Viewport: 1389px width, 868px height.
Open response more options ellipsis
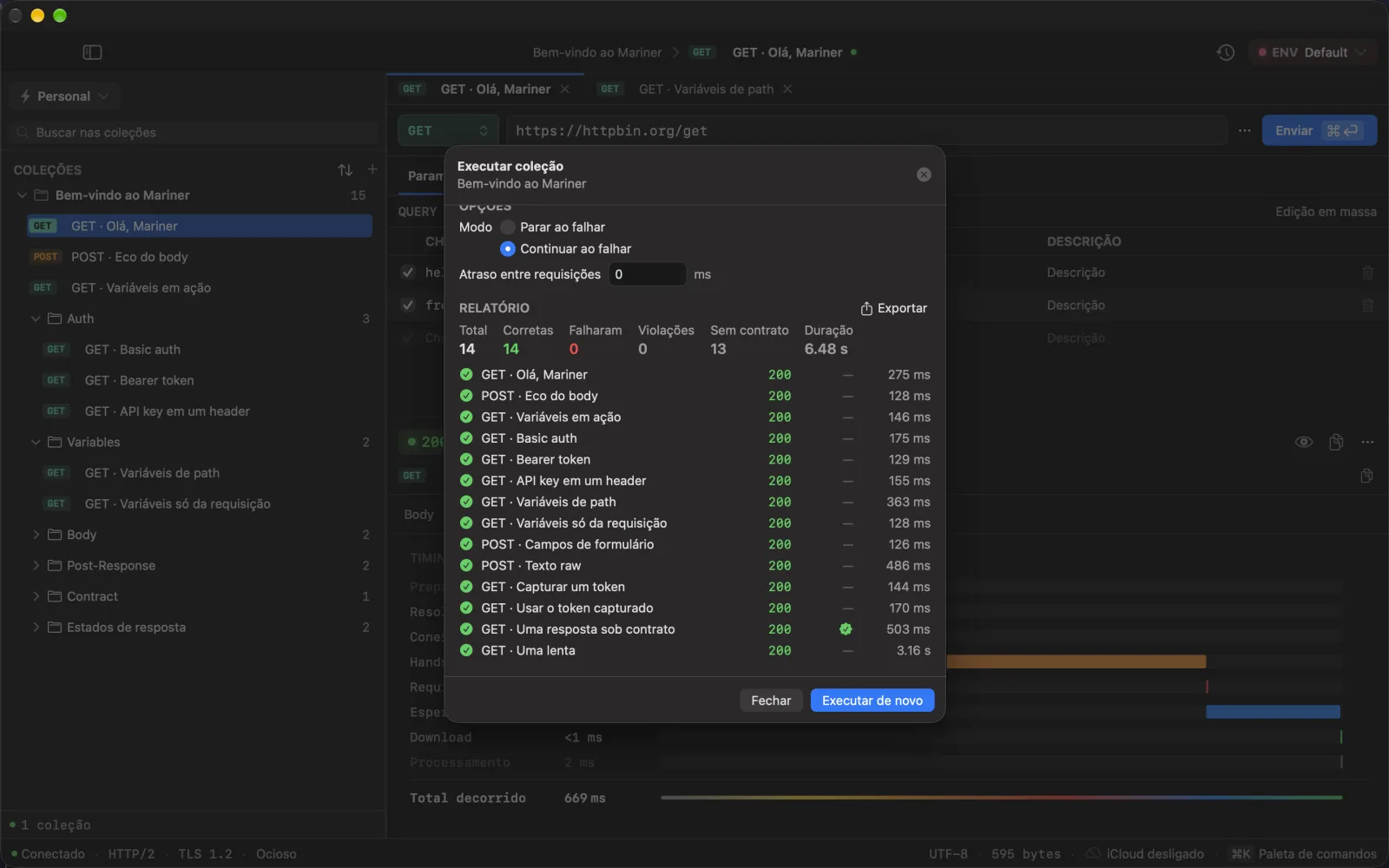(1367, 442)
